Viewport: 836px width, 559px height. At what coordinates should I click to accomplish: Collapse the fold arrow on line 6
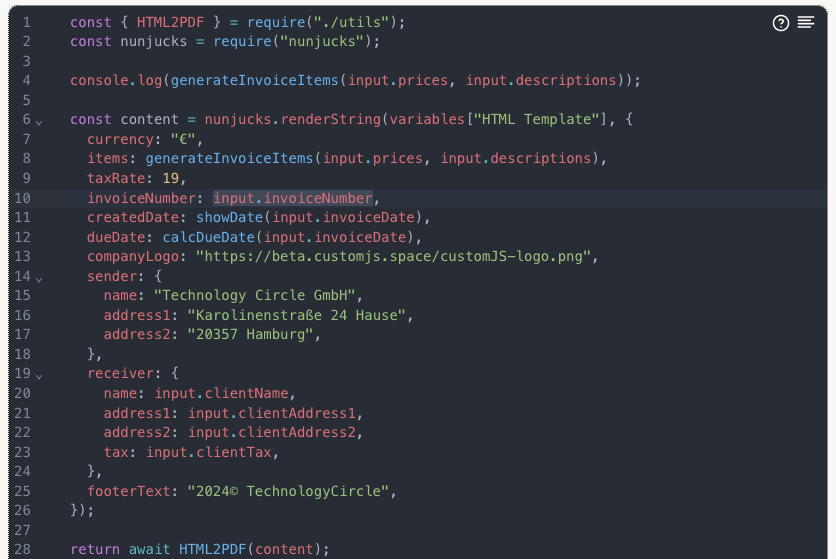(x=39, y=123)
